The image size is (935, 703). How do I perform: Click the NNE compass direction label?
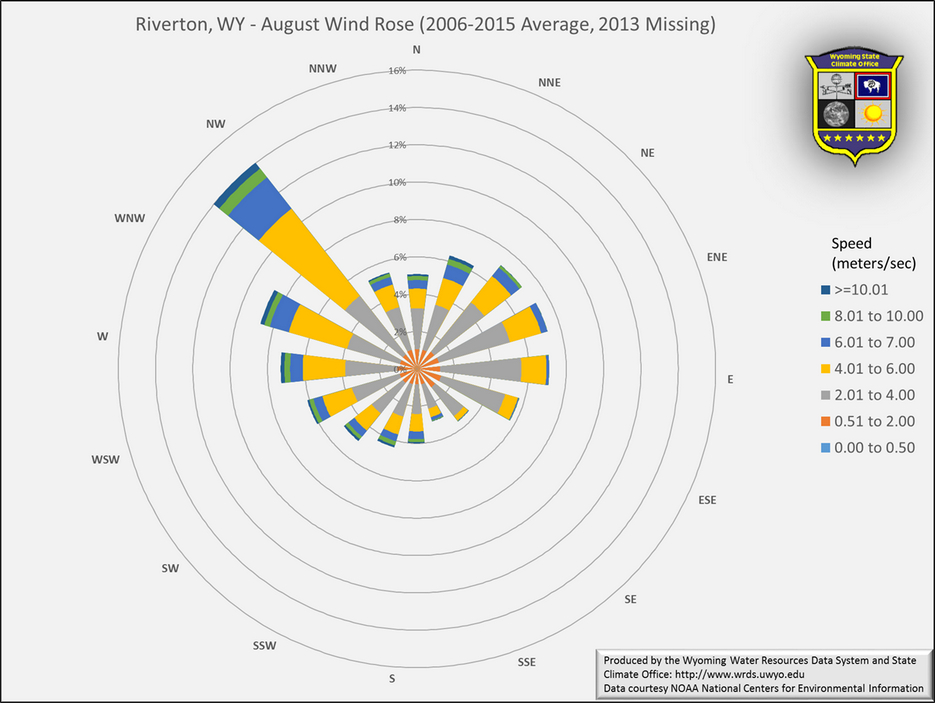pyautogui.click(x=549, y=82)
